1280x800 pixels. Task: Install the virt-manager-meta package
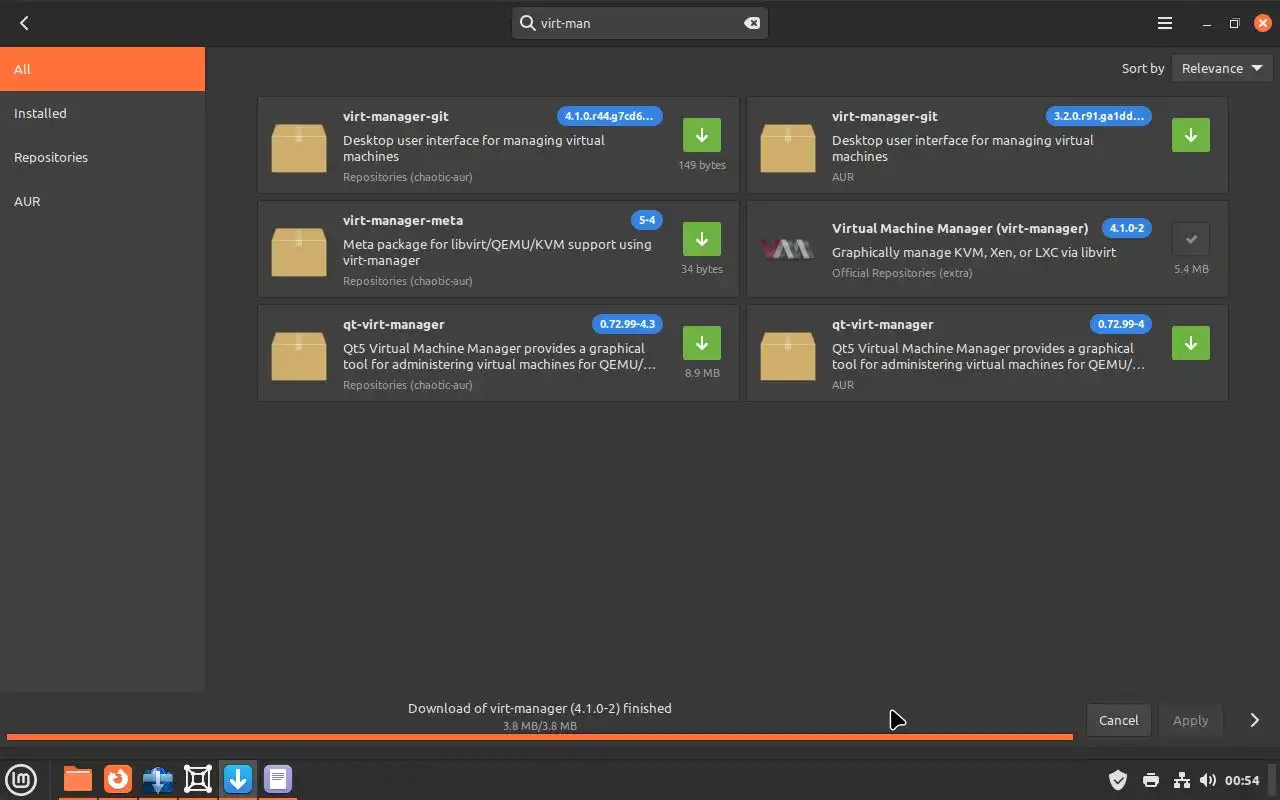[x=702, y=239]
